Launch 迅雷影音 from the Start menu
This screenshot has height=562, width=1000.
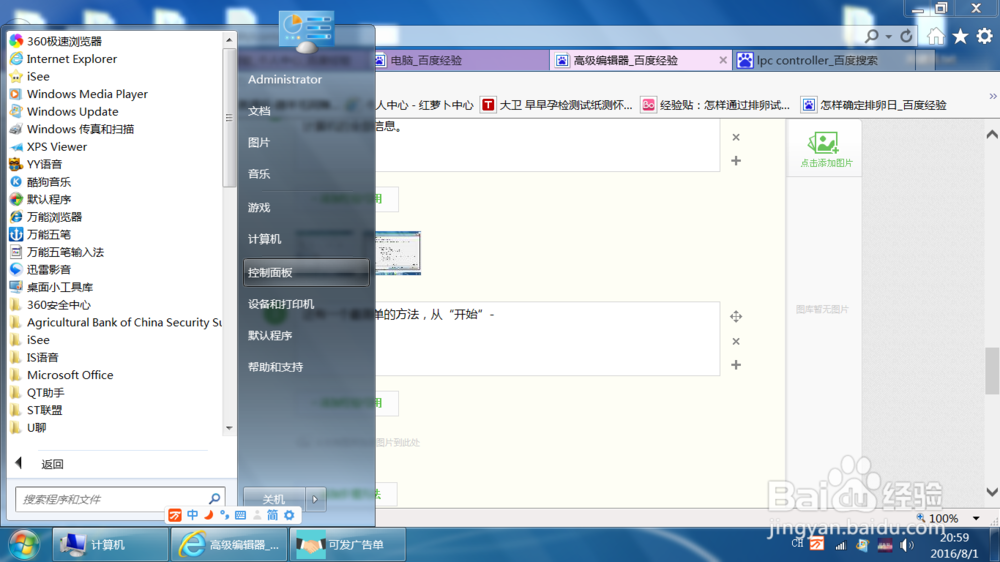point(40,269)
